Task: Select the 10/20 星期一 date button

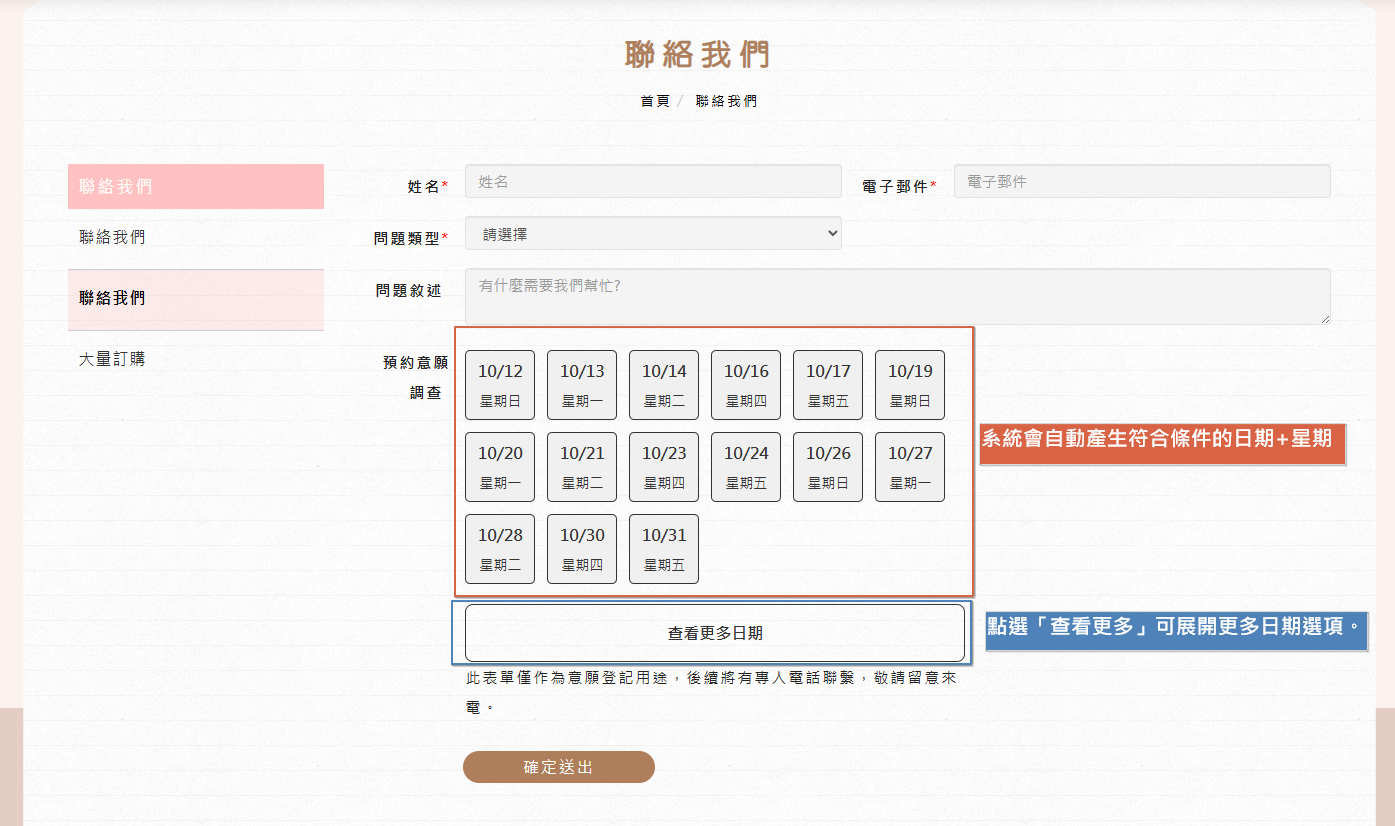Action: click(x=500, y=467)
